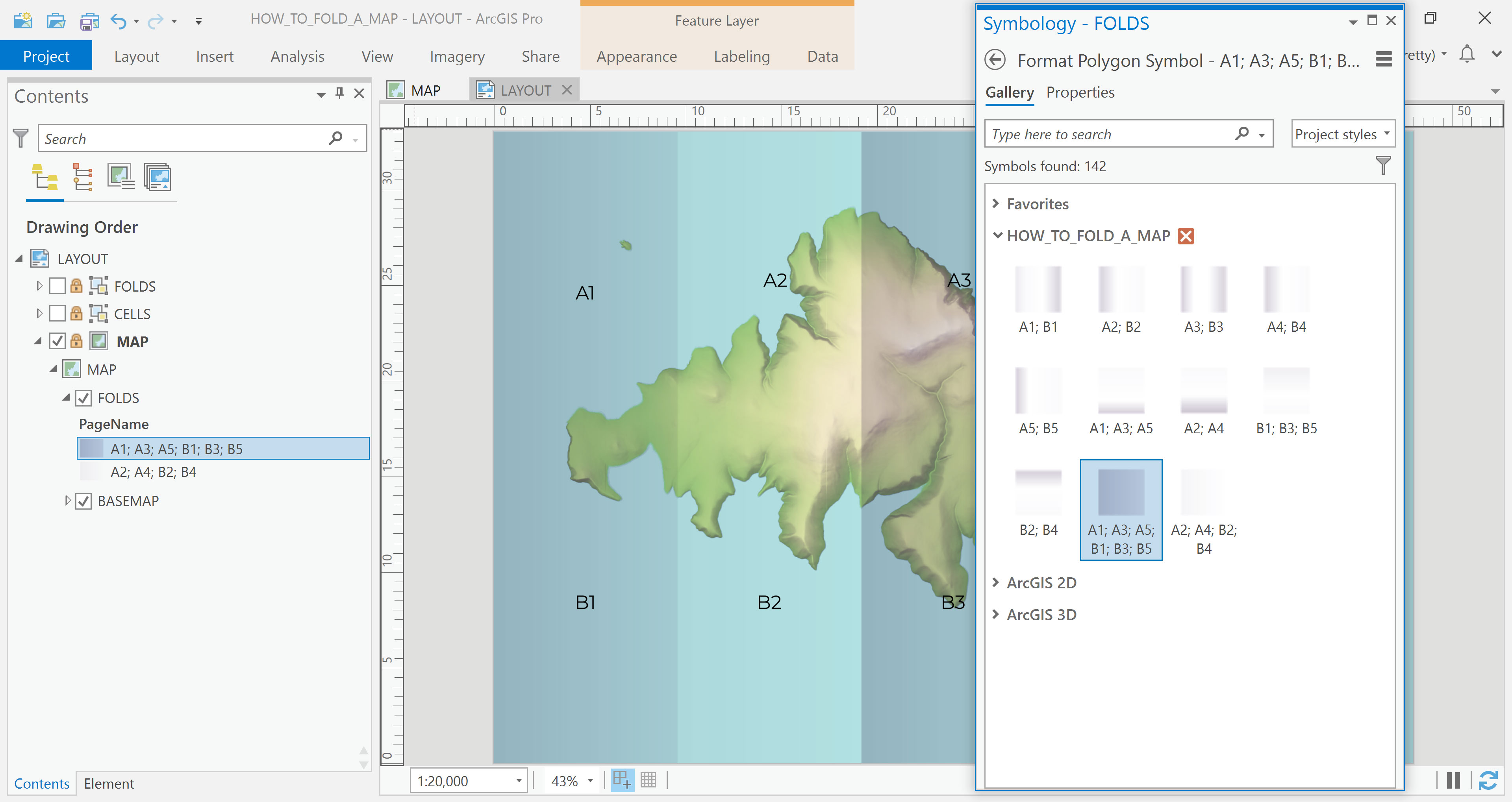Click the refresh icon in status bar
The width and height of the screenshot is (1512, 802).
click(1488, 780)
